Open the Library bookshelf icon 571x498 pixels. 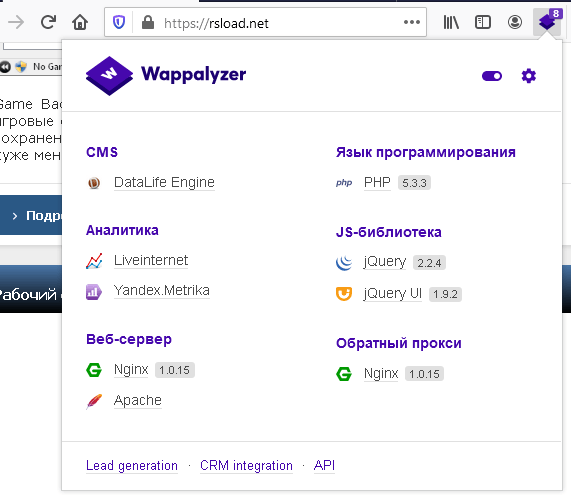451,23
